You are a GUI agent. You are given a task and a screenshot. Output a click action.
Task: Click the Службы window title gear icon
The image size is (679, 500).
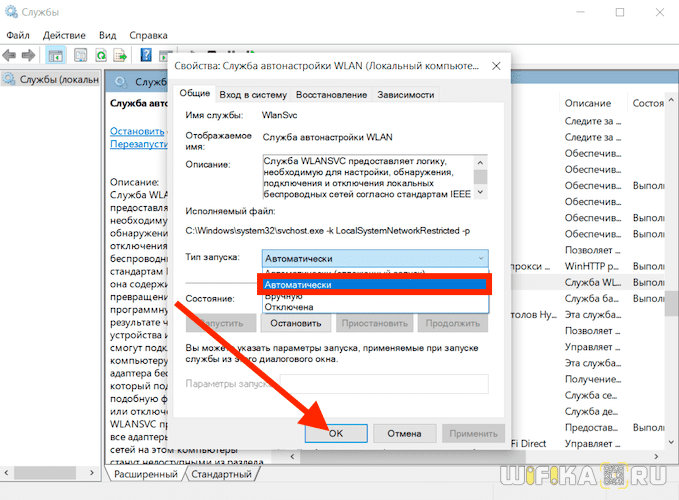tap(11, 12)
